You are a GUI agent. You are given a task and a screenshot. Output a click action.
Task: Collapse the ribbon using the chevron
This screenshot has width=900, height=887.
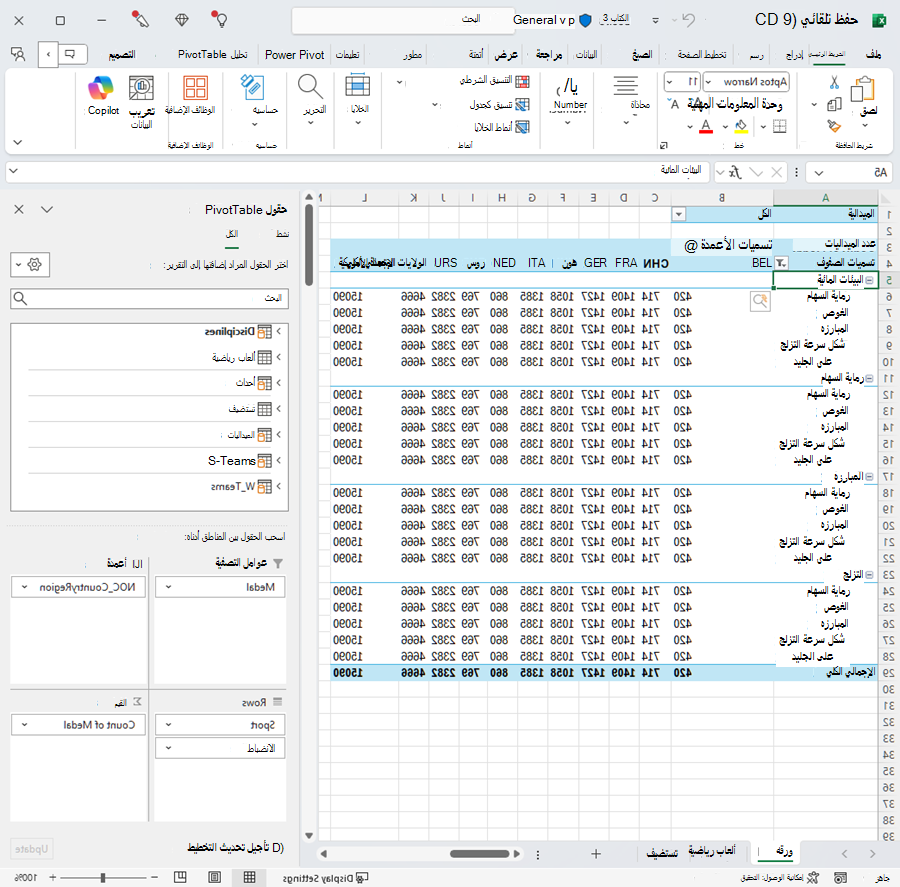[18, 142]
